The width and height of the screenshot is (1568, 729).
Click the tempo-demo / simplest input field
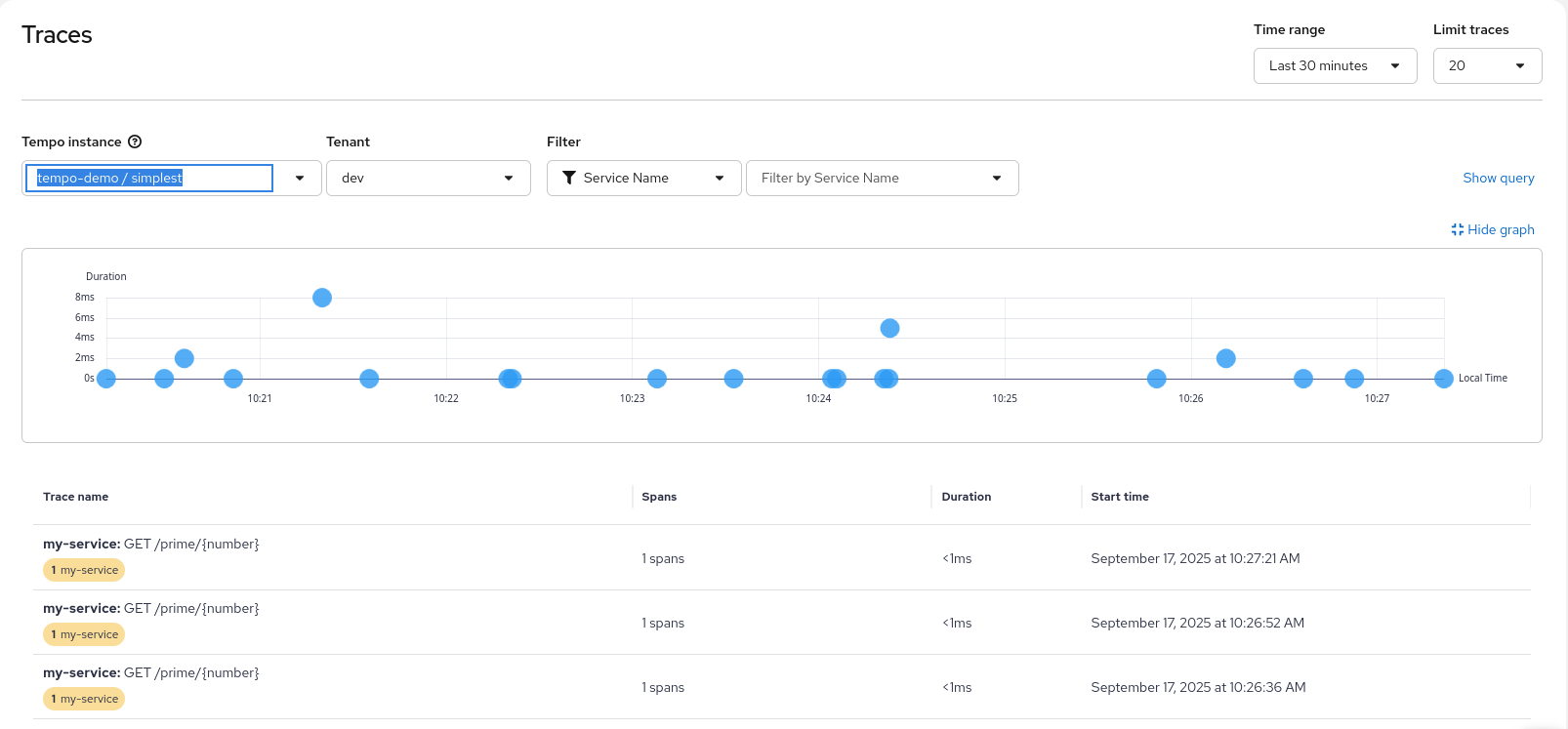point(148,178)
